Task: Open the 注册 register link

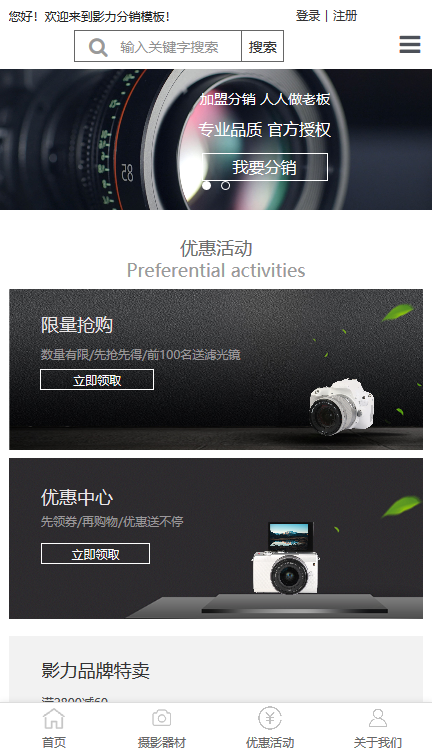Action: click(x=345, y=16)
